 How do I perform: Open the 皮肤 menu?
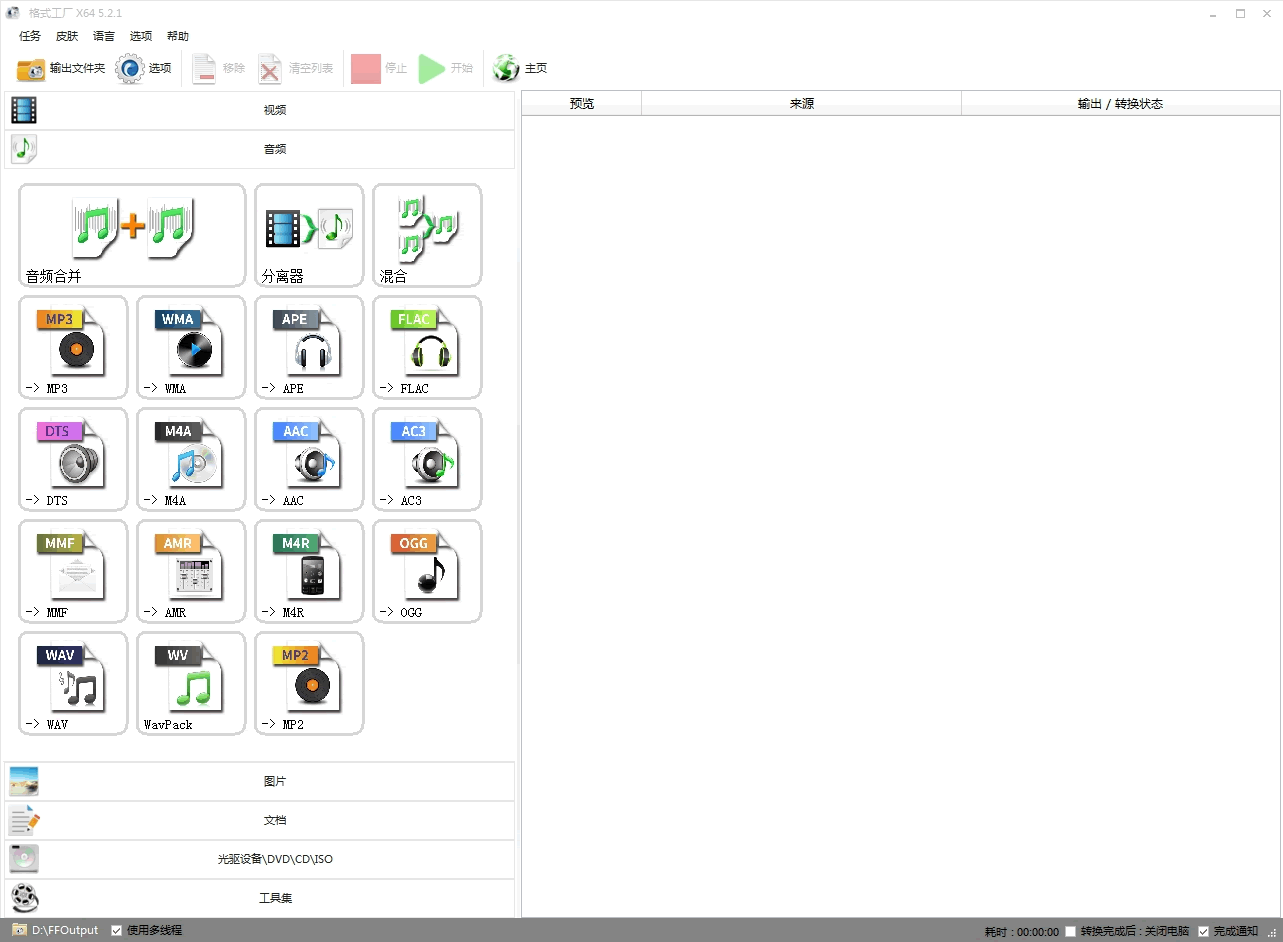[x=67, y=36]
